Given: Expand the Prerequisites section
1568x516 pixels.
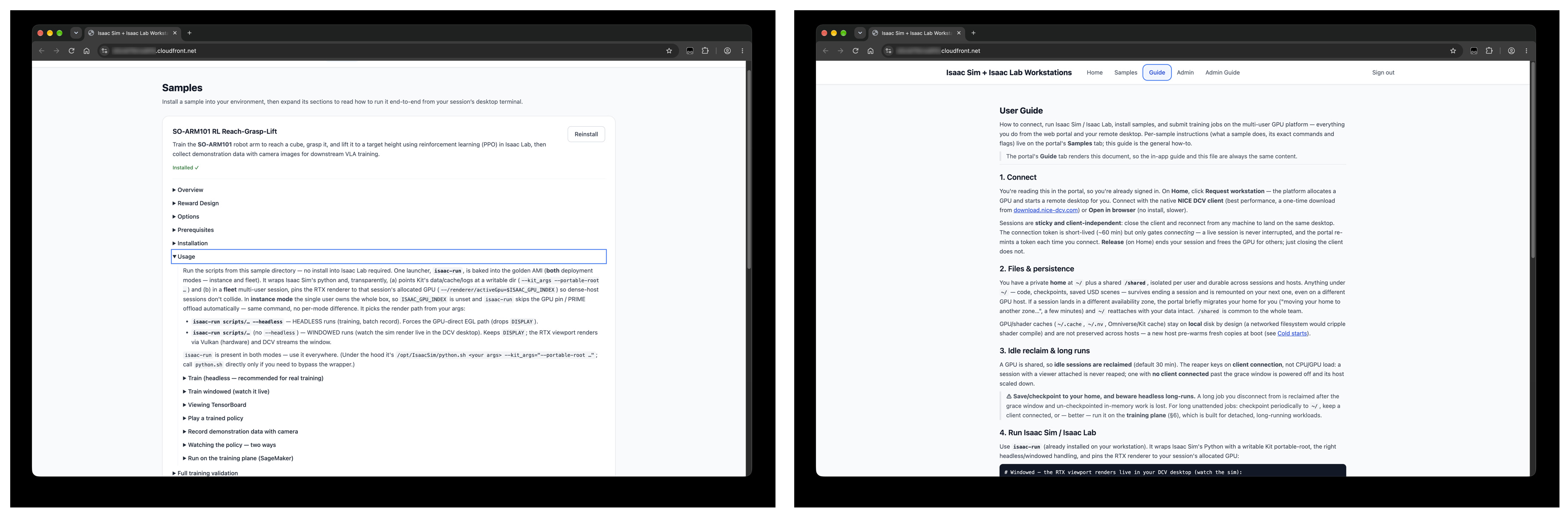Looking at the screenshot, I should coord(193,230).
